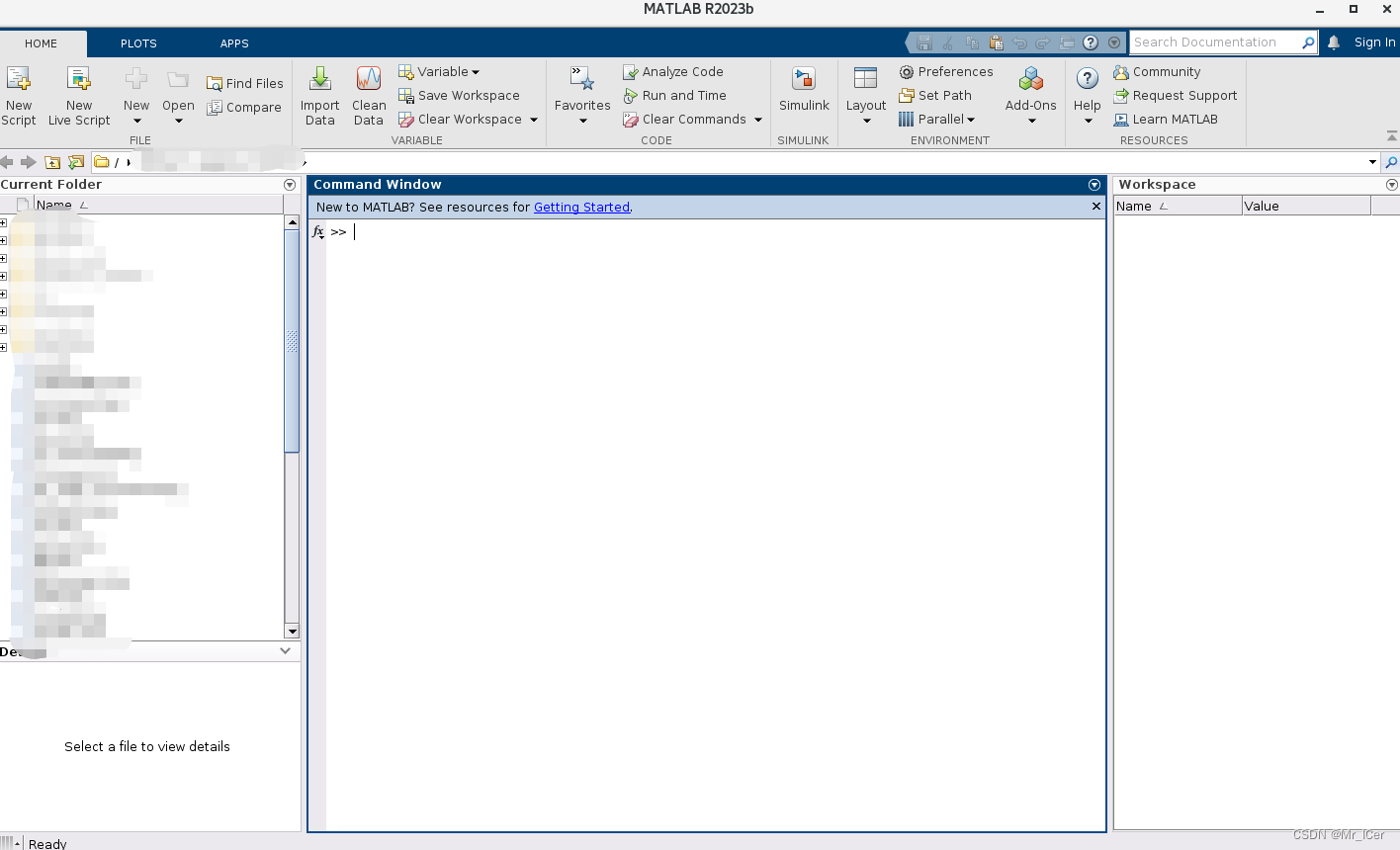1400x850 pixels.
Task: Click the fx function browser icon
Action: pos(317,231)
